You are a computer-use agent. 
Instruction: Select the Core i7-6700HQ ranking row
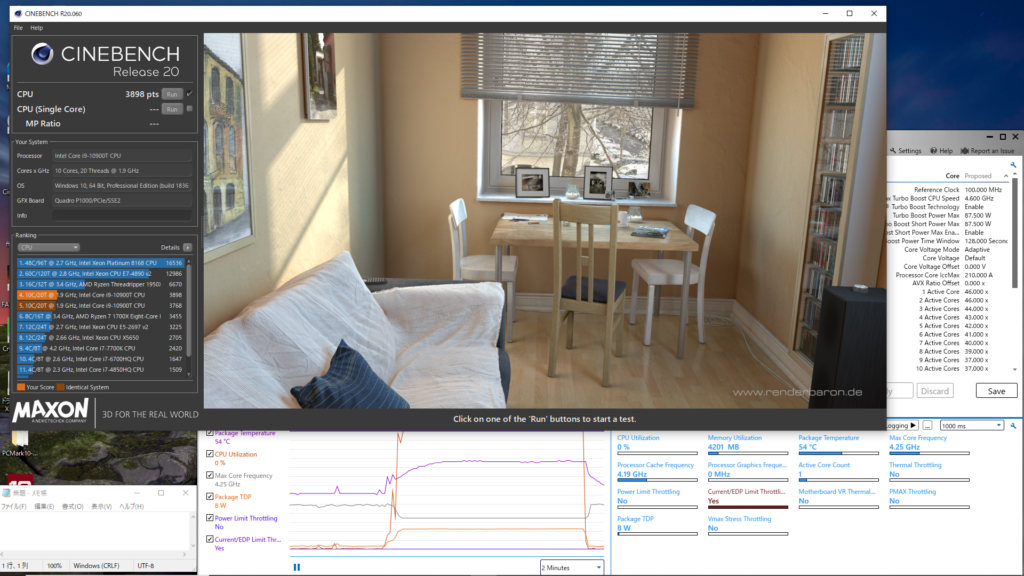point(101,359)
